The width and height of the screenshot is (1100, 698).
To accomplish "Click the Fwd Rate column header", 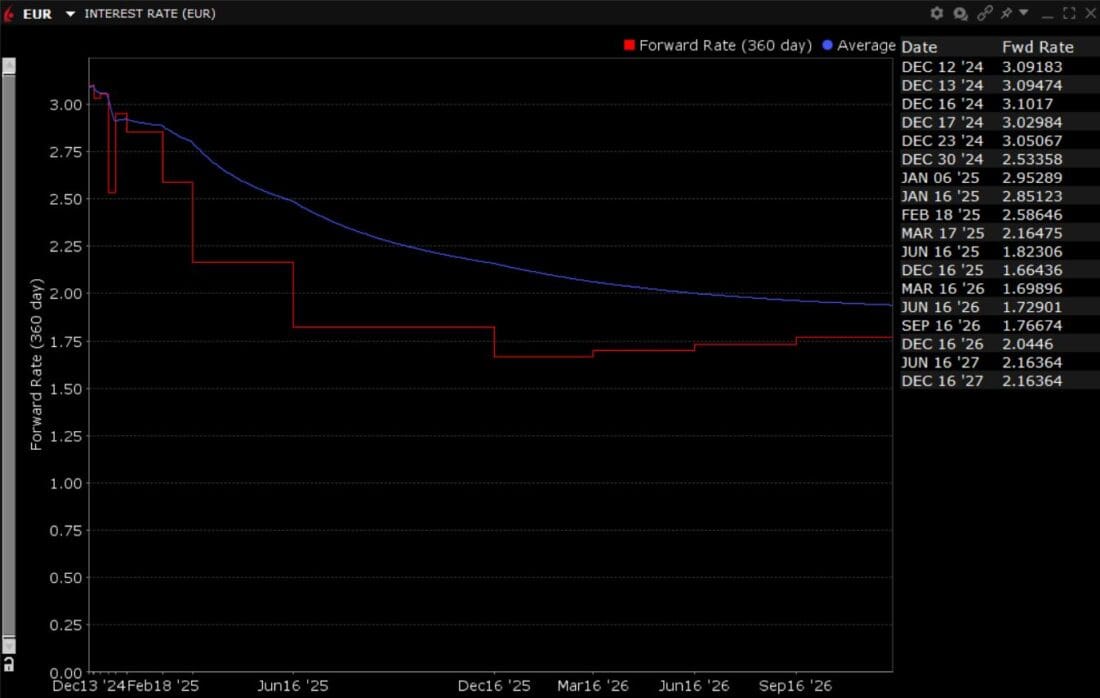I will [x=1038, y=47].
